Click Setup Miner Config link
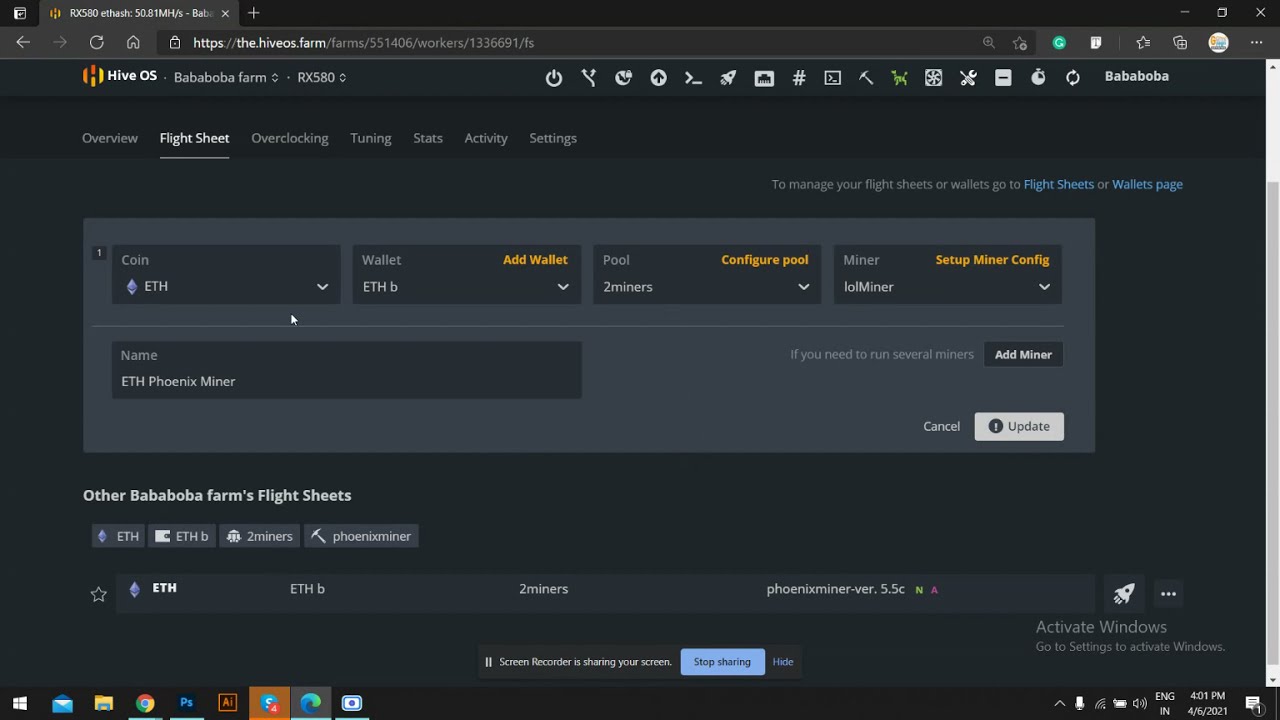The height and width of the screenshot is (720, 1280). click(992, 260)
